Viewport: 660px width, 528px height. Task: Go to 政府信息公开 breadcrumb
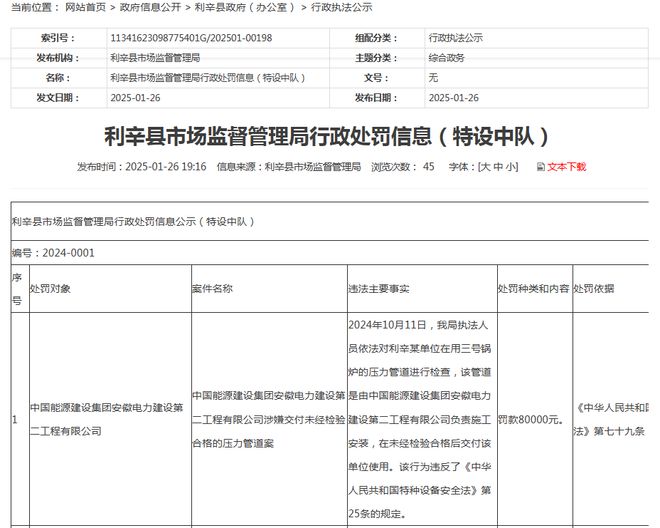point(150,7)
